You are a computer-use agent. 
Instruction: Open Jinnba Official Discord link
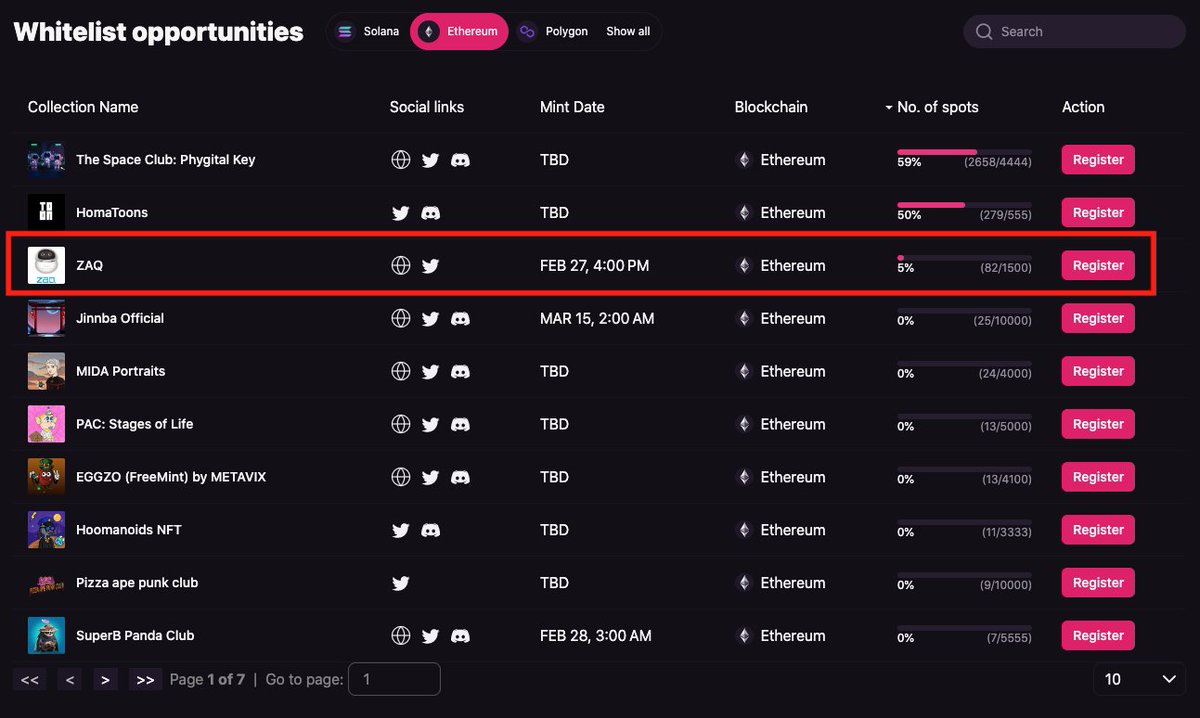461,319
